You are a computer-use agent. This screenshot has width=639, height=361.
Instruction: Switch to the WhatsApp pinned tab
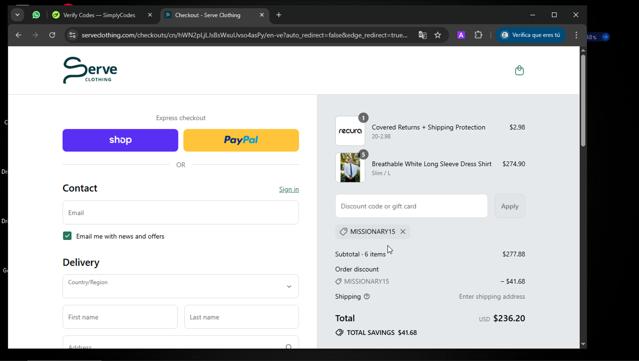[x=36, y=15]
